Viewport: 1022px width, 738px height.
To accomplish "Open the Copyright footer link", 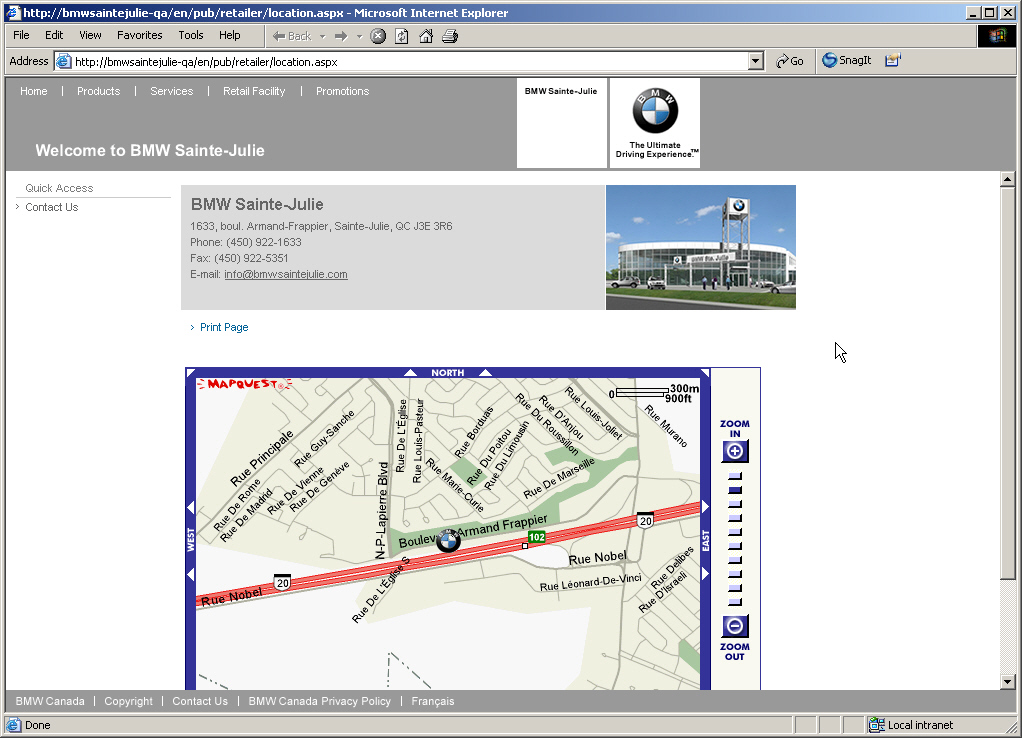I will (128, 701).
